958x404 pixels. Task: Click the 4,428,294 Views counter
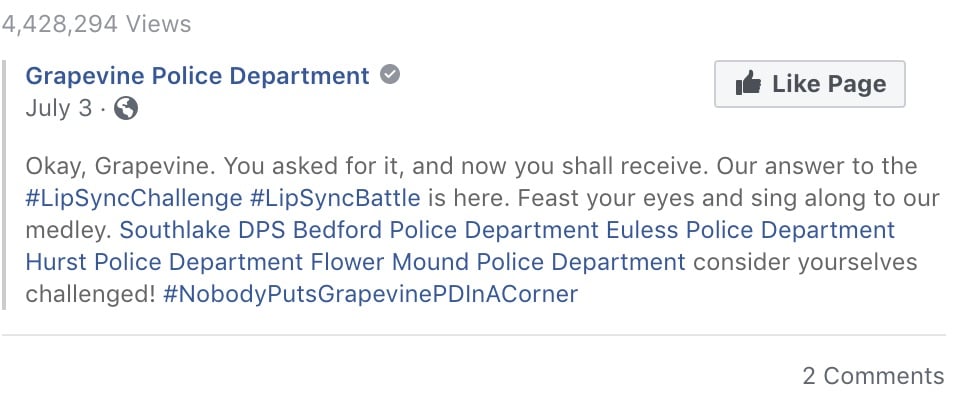[x=96, y=24]
